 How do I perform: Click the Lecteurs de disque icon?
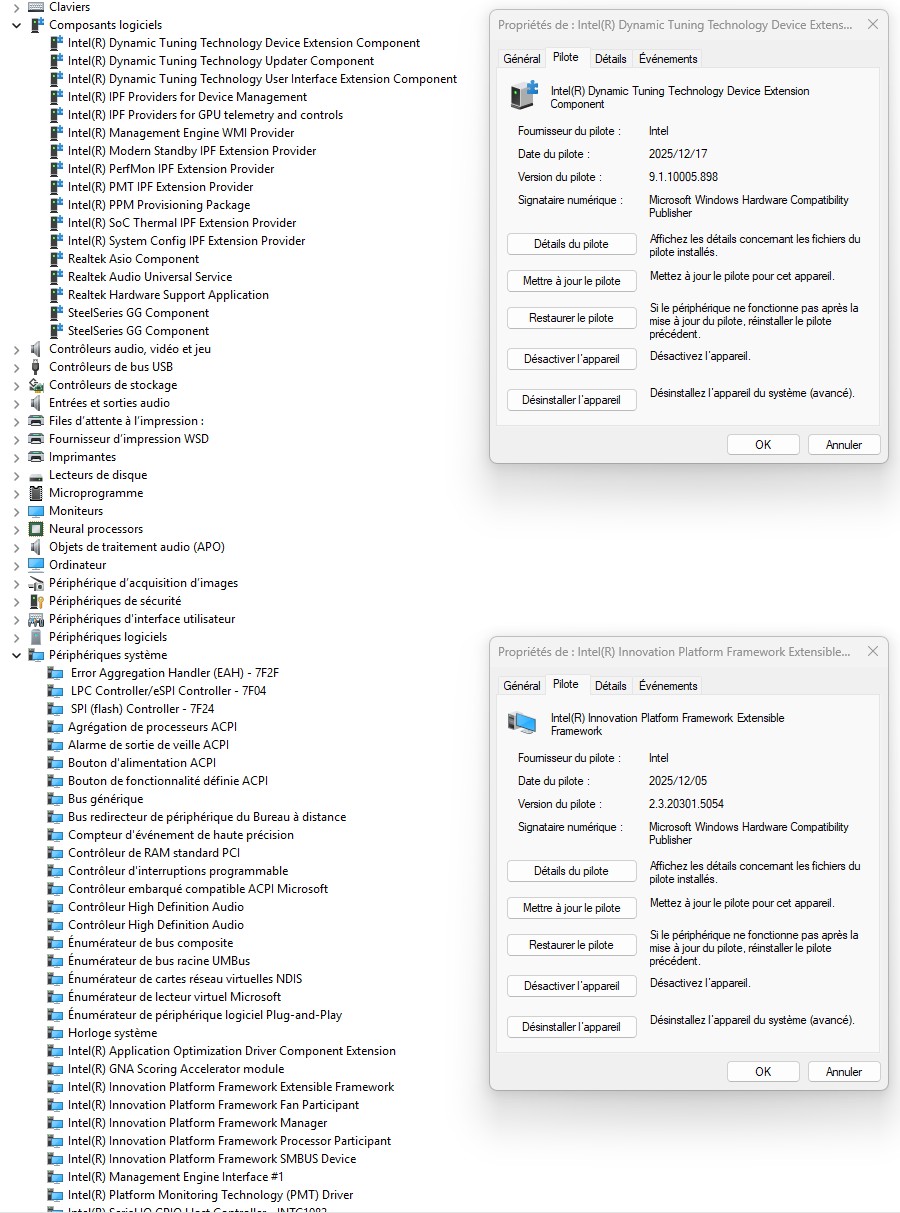click(36, 475)
